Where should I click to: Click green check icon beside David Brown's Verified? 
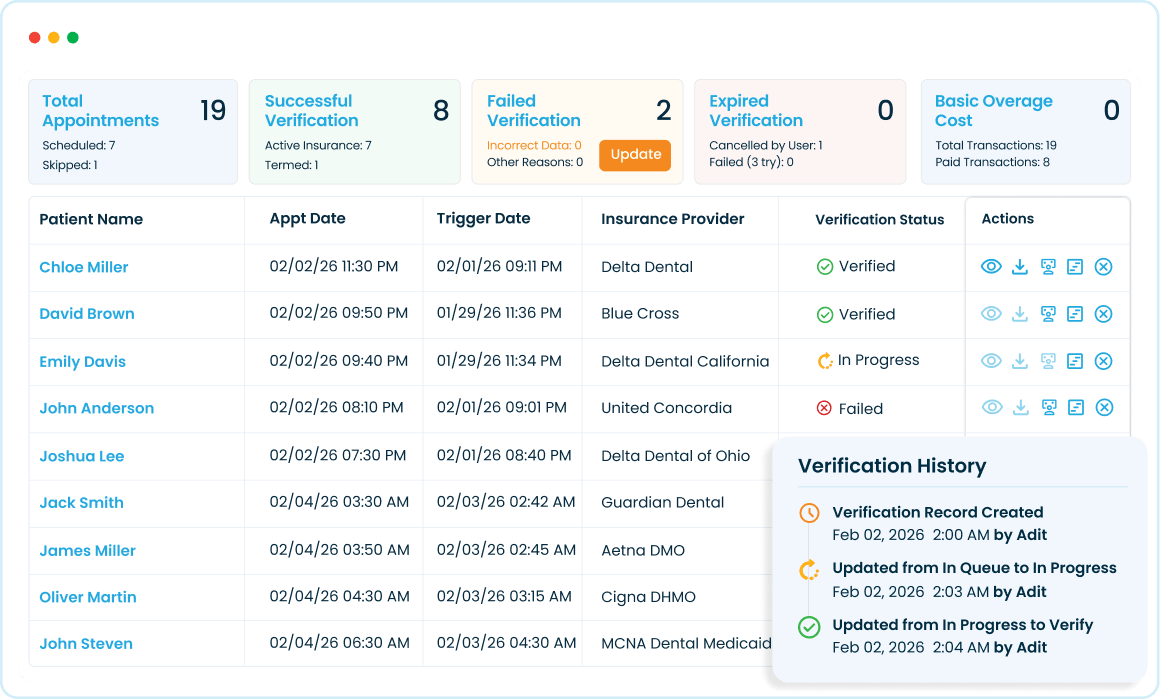825,315
